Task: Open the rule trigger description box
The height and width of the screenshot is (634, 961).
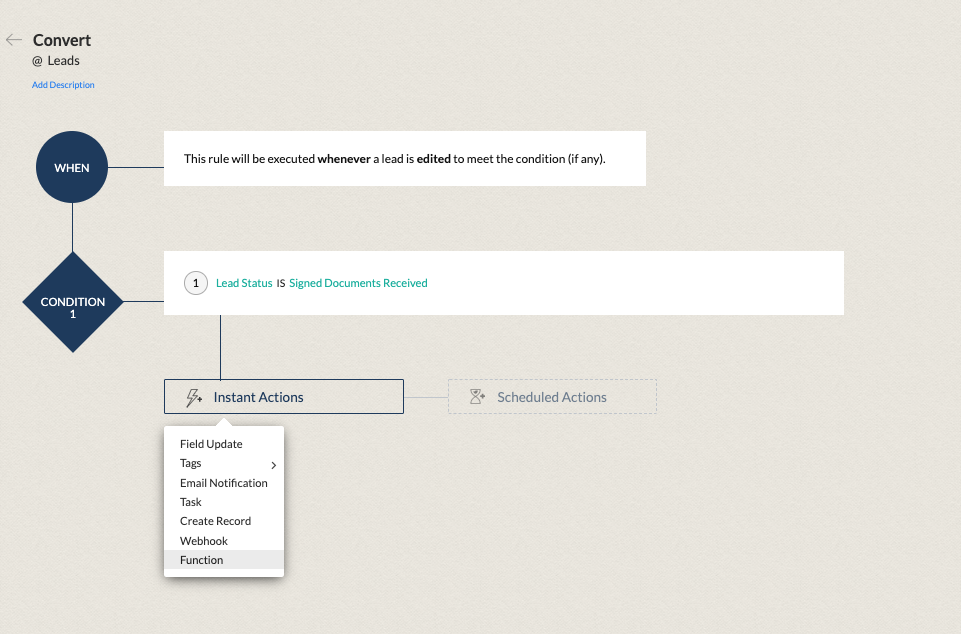Action: tap(404, 158)
